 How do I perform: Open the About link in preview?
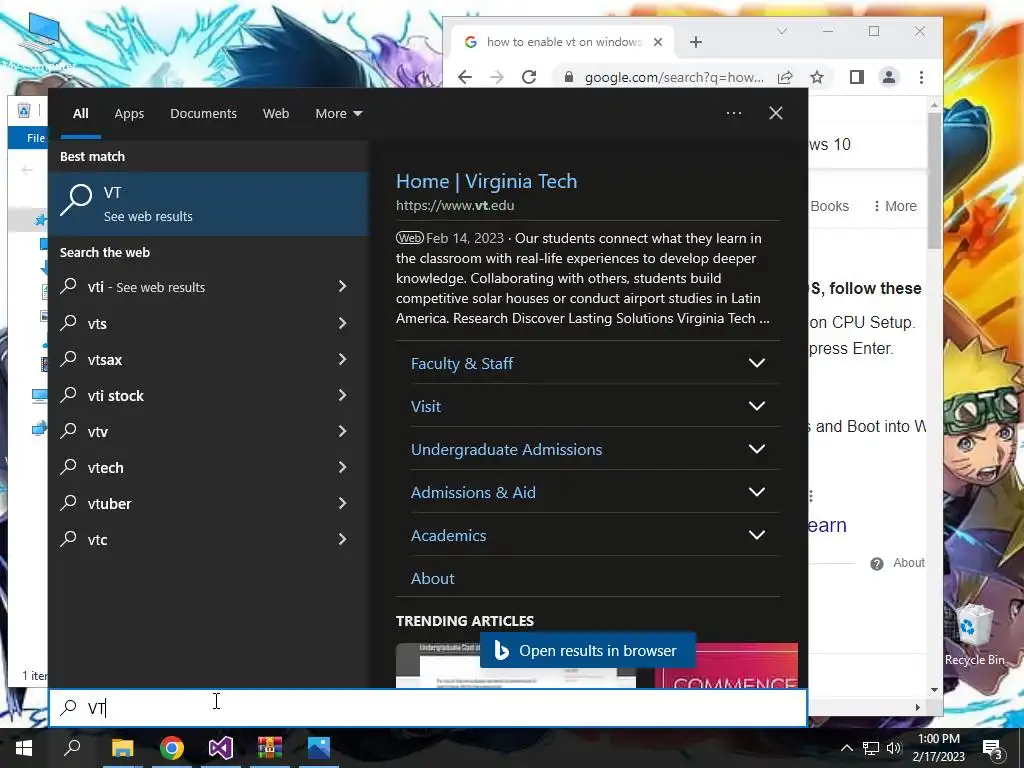click(432, 579)
